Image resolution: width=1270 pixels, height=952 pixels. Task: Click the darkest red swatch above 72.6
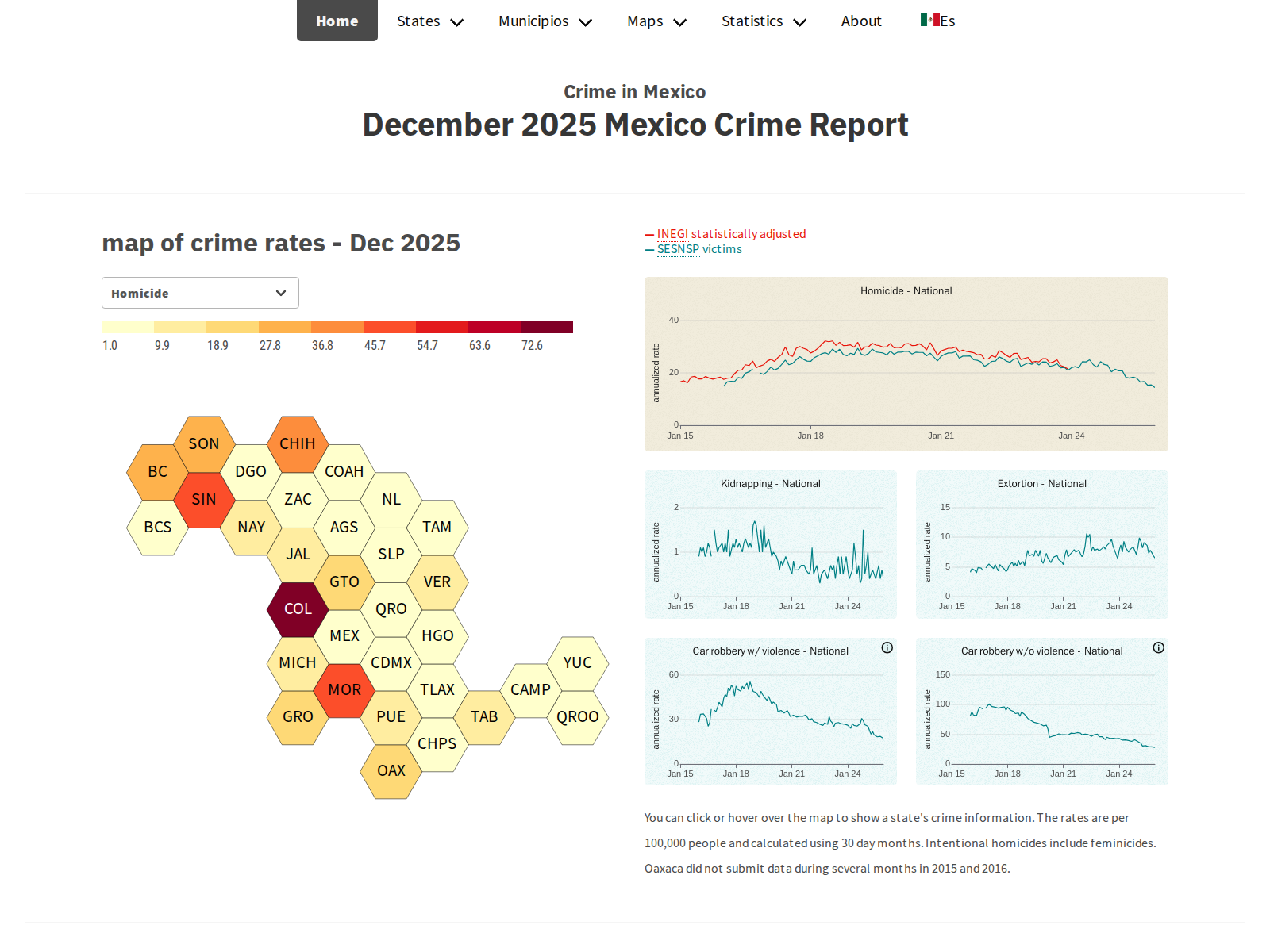pyautogui.click(x=547, y=327)
